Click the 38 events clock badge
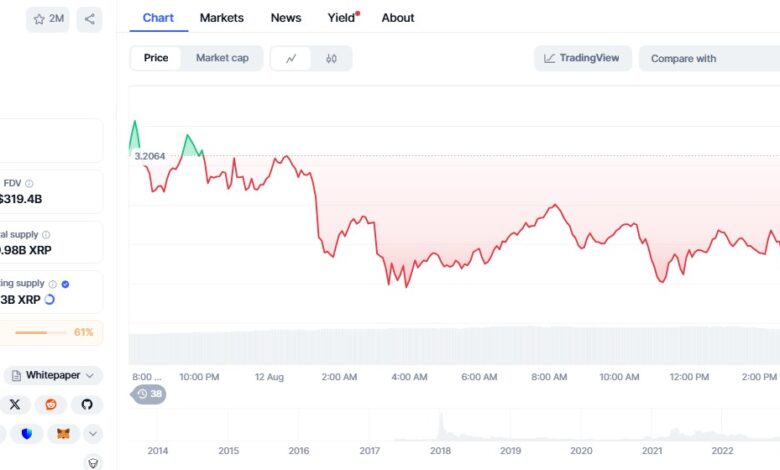The width and height of the screenshot is (780, 470). (149, 394)
